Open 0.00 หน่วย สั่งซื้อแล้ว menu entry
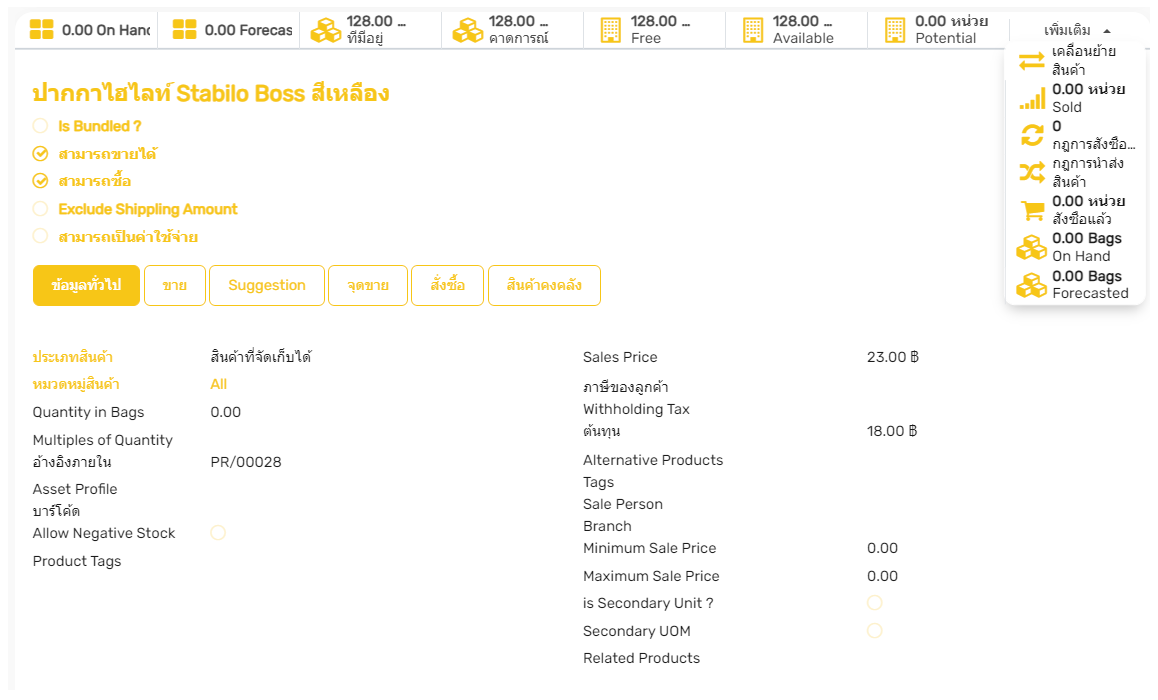 point(1076,210)
